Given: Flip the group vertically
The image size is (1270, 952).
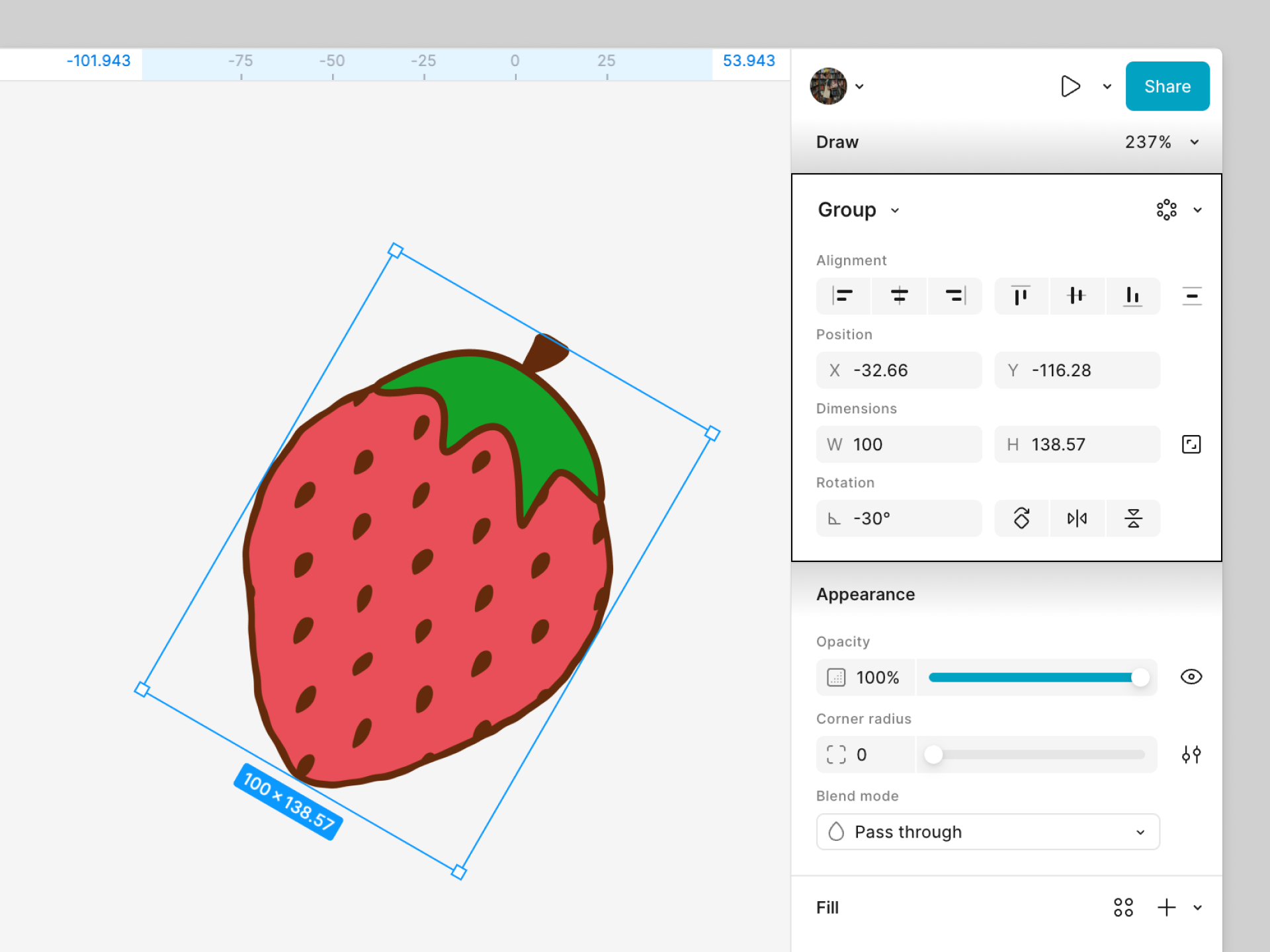Looking at the screenshot, I should pyautogui.click(x=1133, y=518).
